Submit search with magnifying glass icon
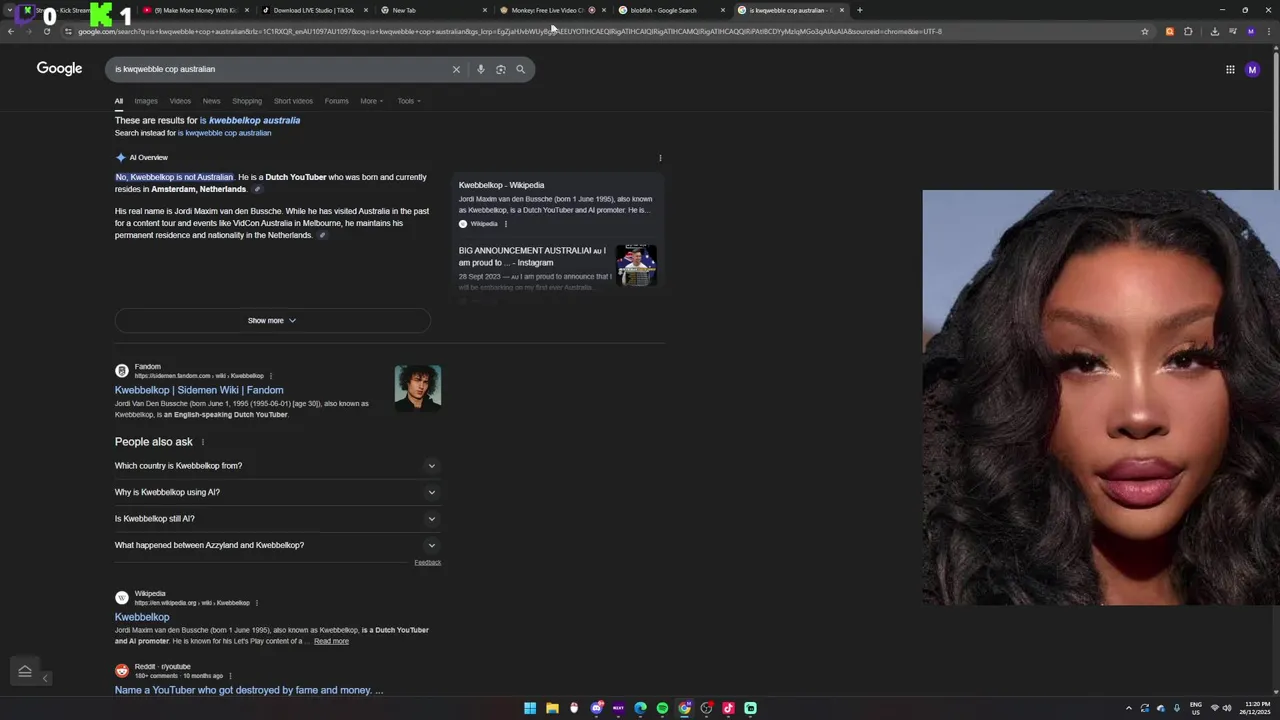The height and width of the screenshot is (720, 1280). (x=520, y=69)
